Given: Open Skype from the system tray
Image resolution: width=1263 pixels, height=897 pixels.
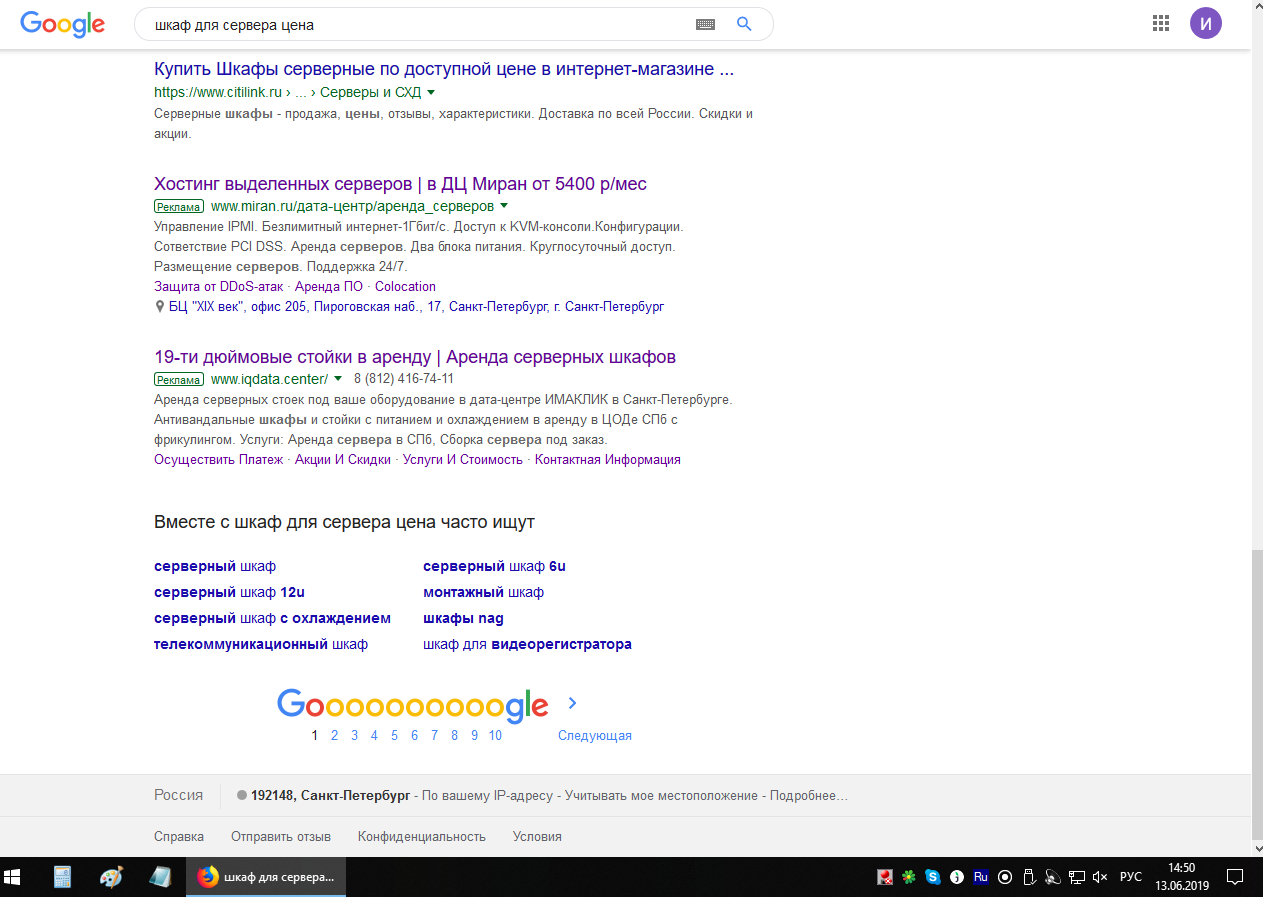Looking at the screenshot, I should pyautogui.click(x=933, y=877).
